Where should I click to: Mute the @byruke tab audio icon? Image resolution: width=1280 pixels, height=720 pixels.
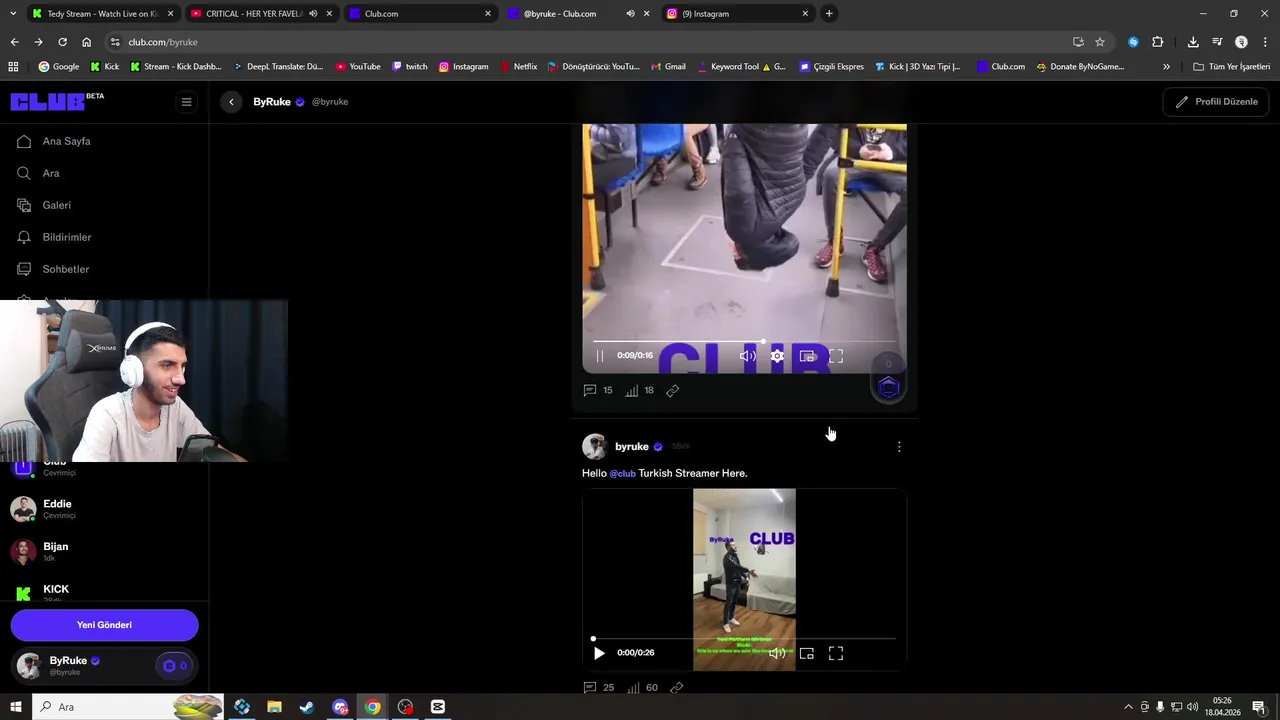[x=630, y=14]
